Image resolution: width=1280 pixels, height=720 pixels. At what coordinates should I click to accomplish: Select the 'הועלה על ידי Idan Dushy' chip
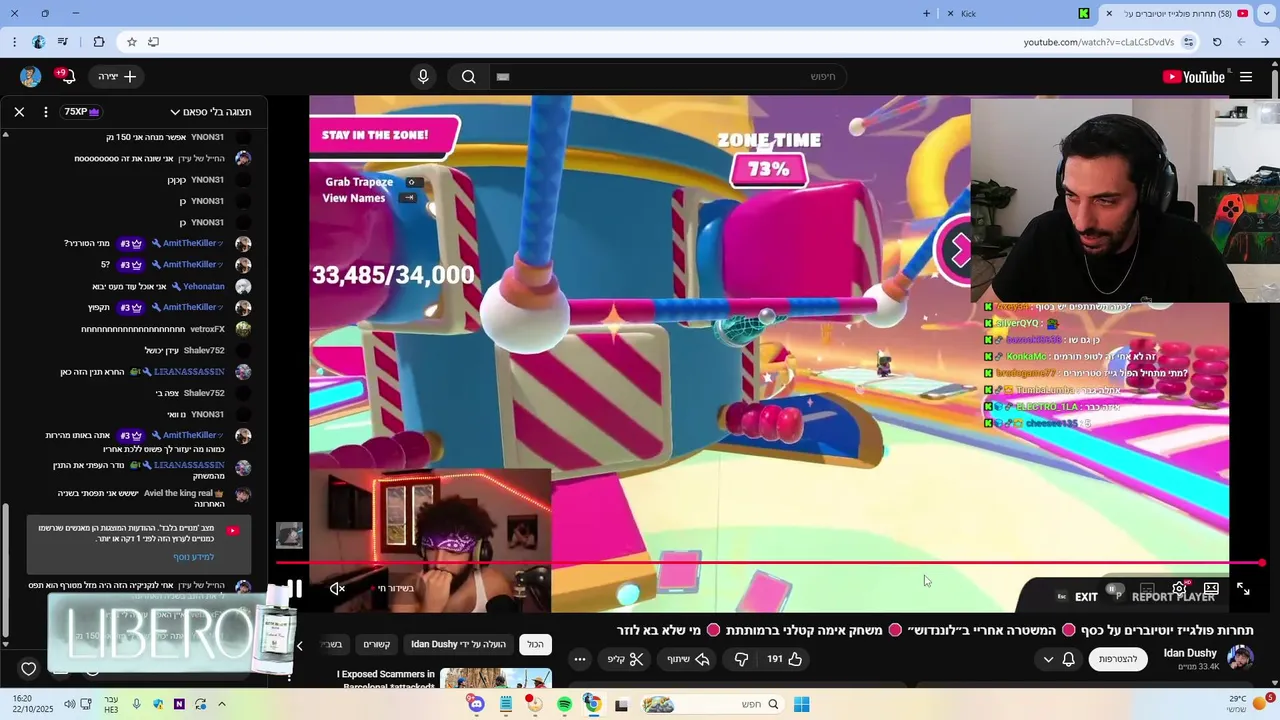coord(459,644)
